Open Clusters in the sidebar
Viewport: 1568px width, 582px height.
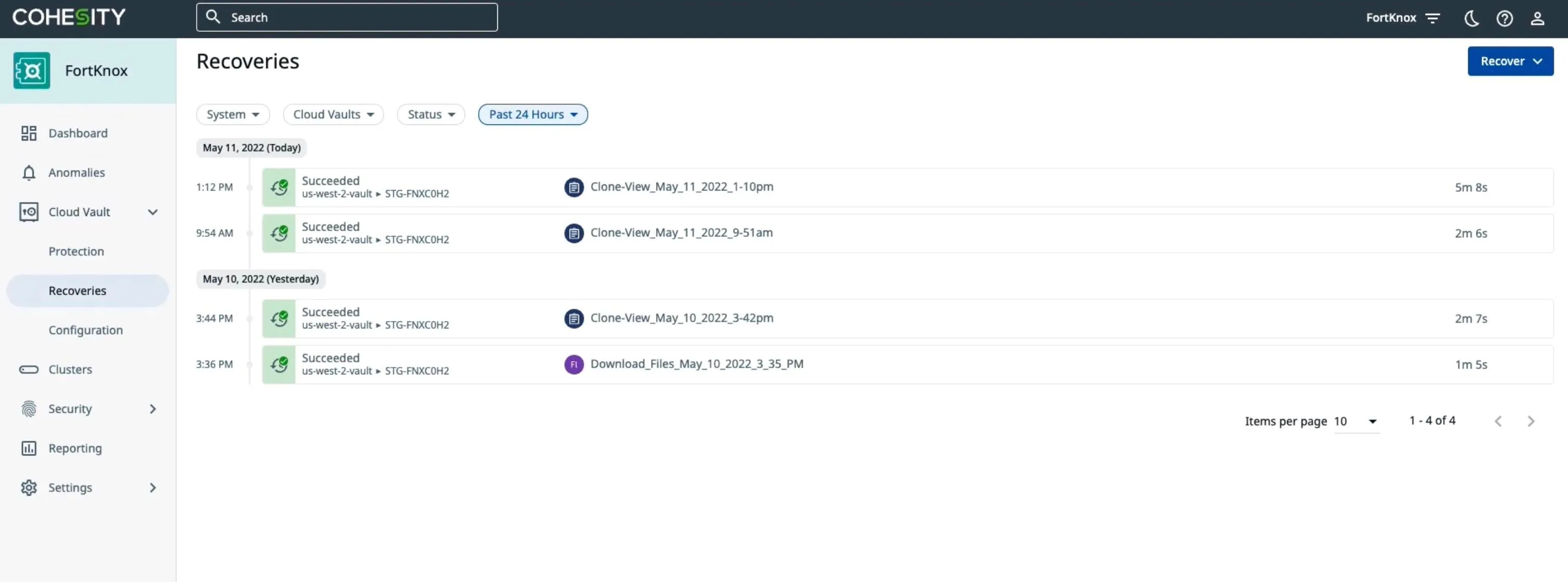pos(70,370)
